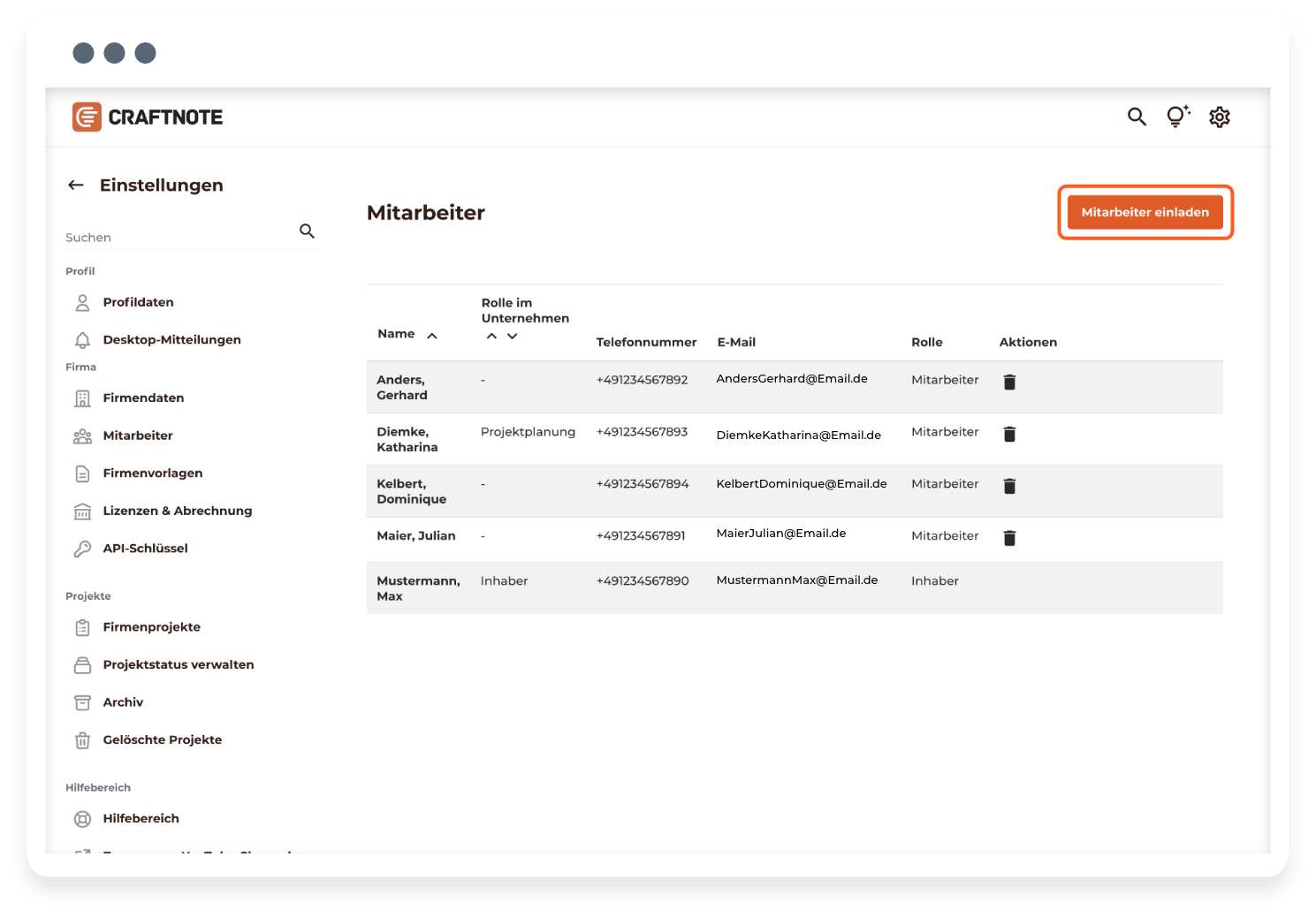Select Firmendaten from settings menu

(x=143, y=398)
